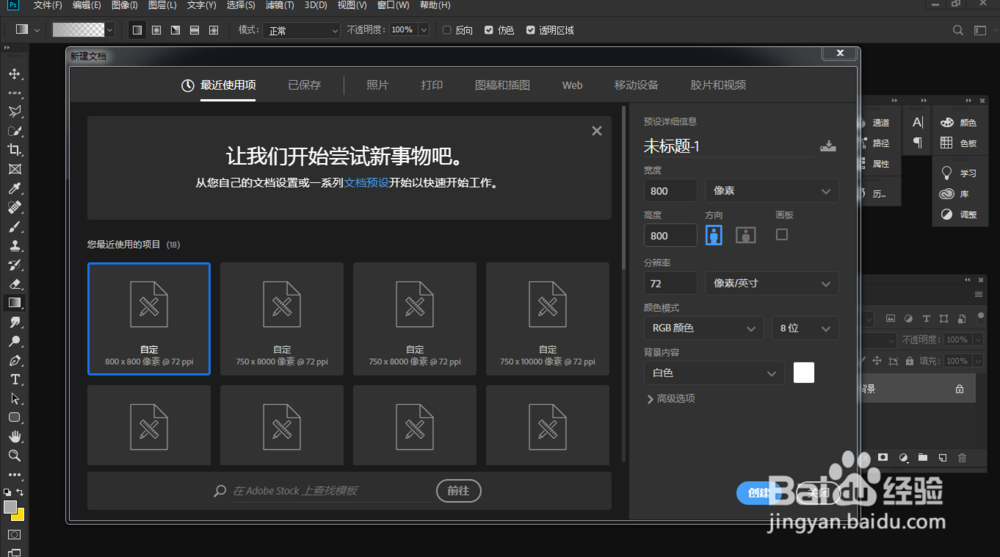Select the Frame tool

coord(15,169)
